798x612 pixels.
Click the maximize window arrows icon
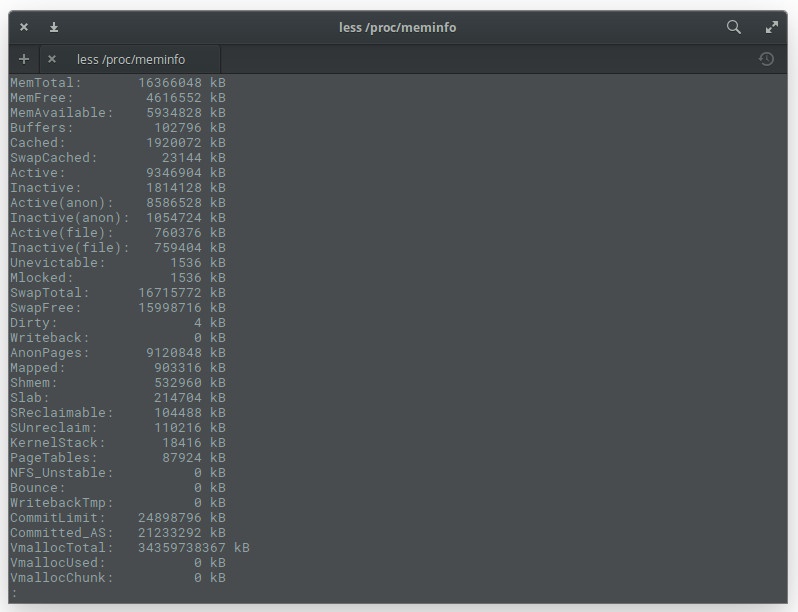point(772,27)
